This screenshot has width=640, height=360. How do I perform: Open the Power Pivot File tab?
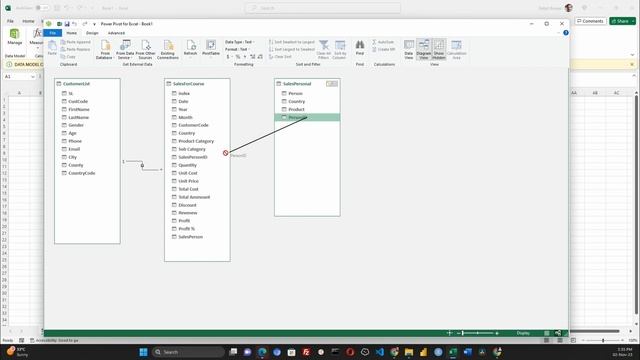pos(53,33)
